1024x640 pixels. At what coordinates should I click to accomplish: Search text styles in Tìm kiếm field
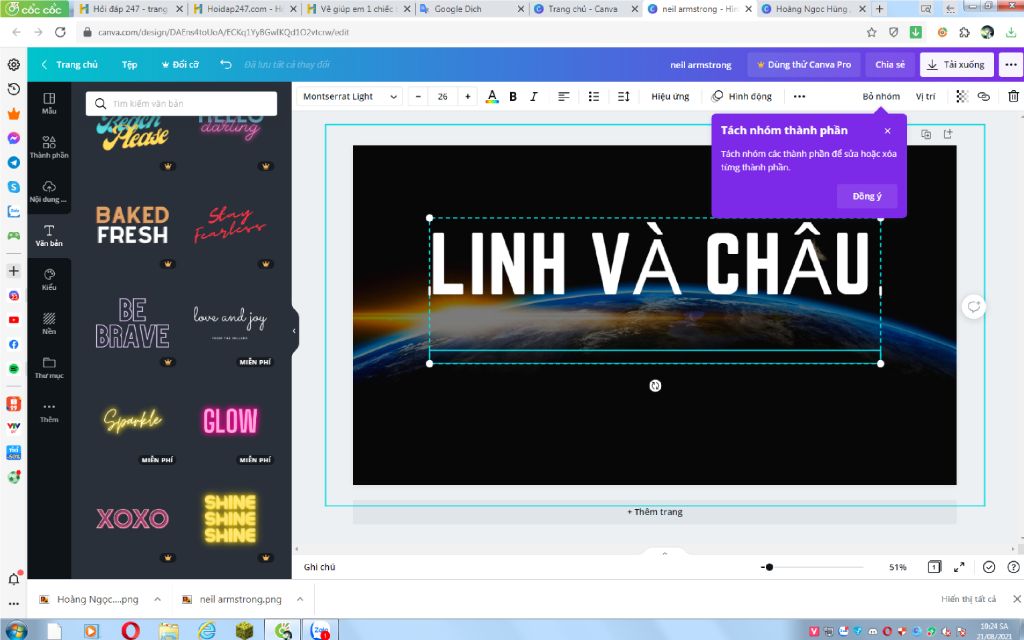click(x=182, y=103)
